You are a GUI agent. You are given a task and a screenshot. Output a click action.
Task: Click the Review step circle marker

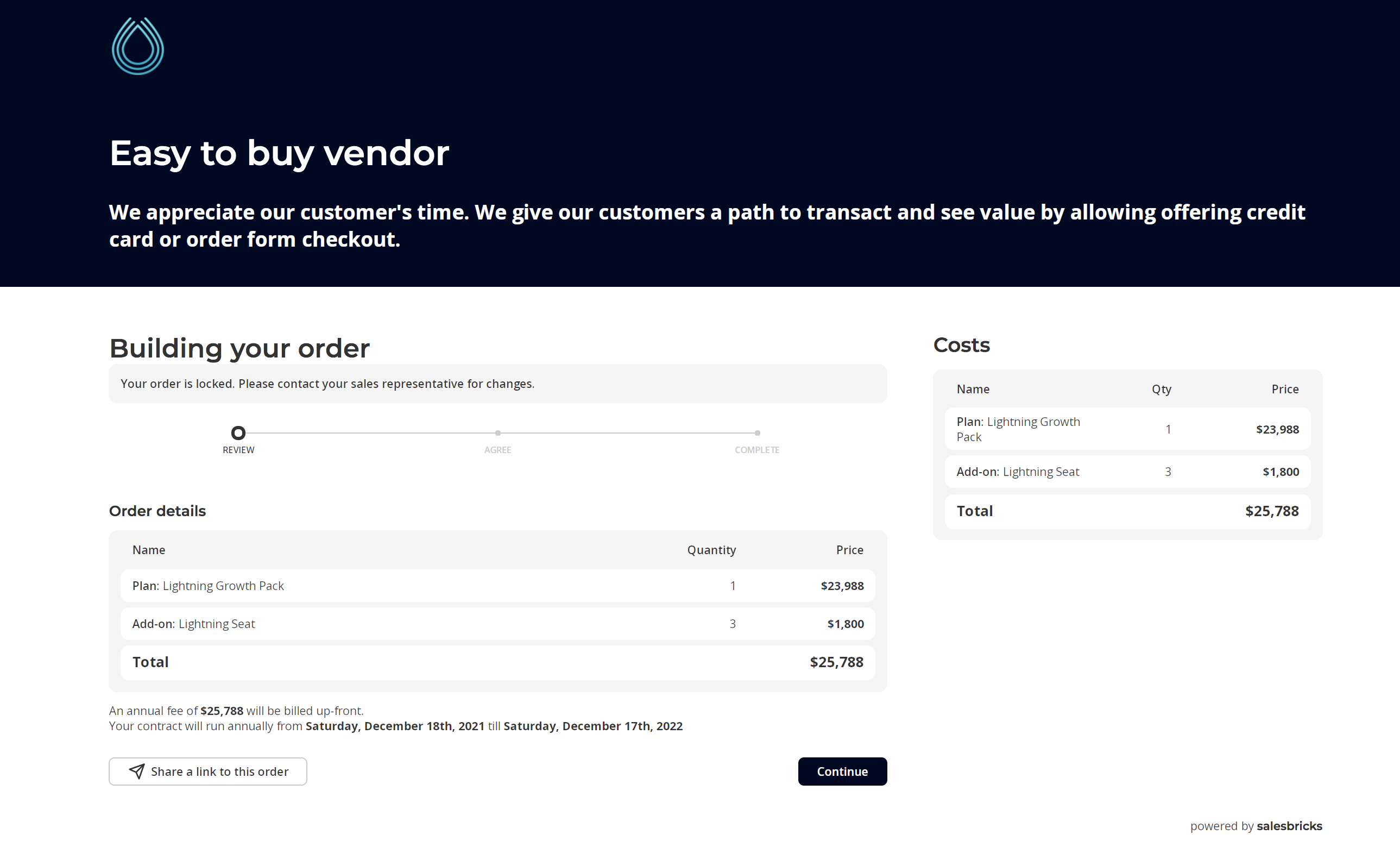(238, 433)
